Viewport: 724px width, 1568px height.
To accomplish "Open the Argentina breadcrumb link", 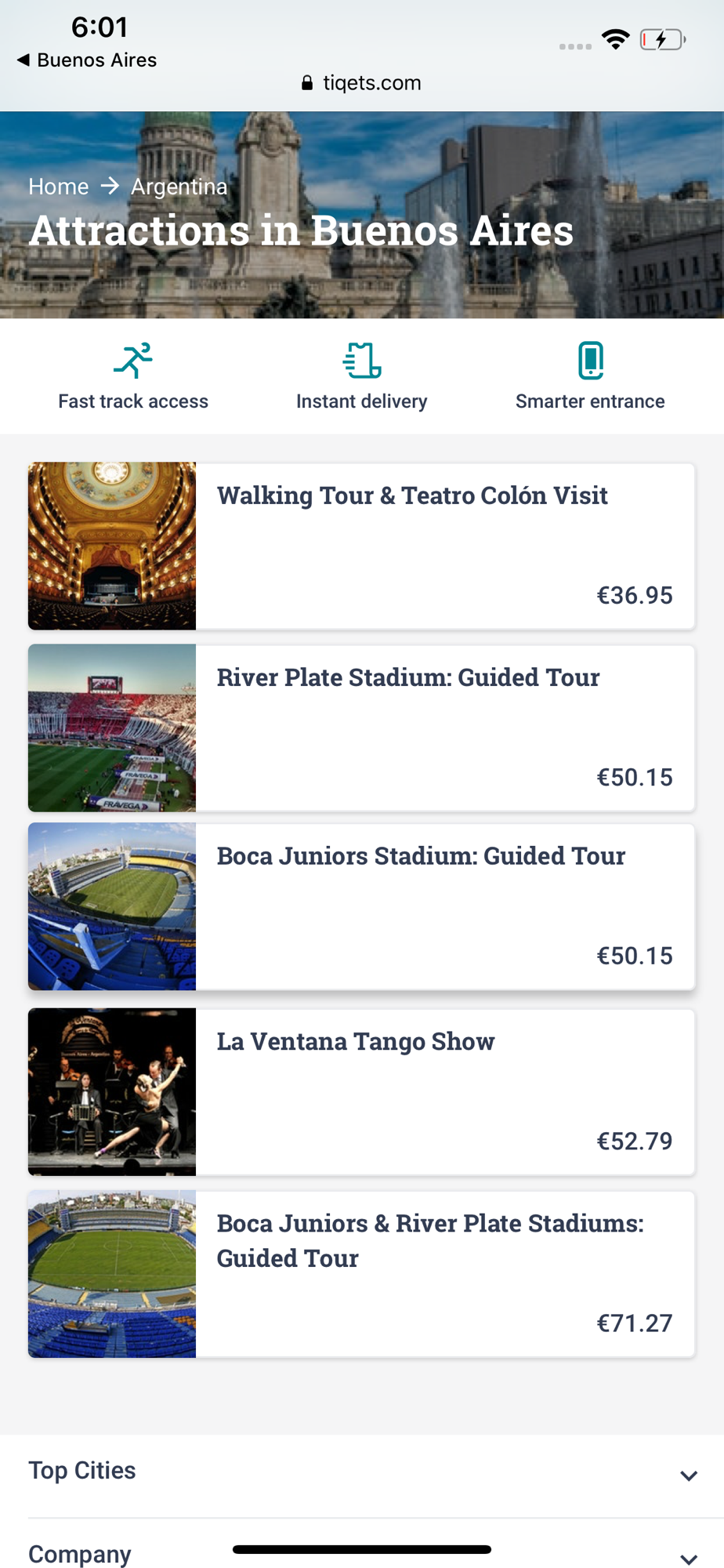I will (x=179, y=187).
